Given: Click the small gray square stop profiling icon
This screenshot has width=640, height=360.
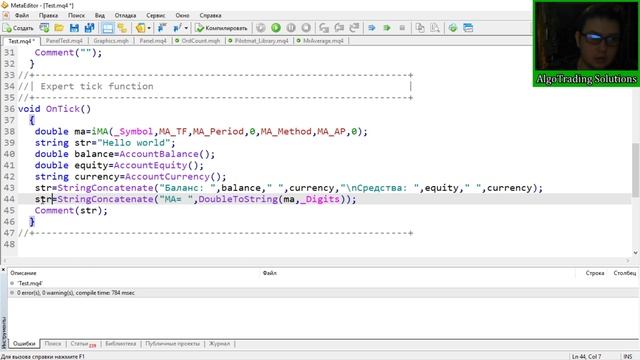Looking at the screenshot, I should [x=402, y=28].
